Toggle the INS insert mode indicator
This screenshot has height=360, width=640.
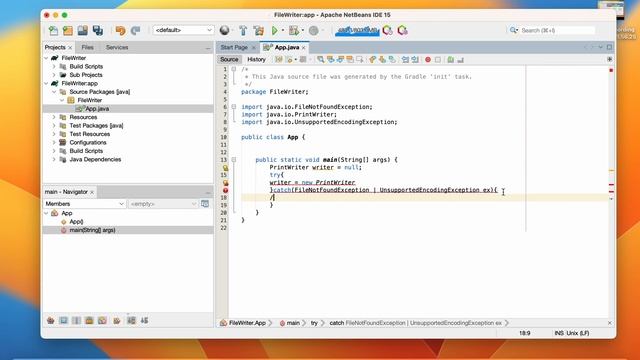click(x=559, y=333)
